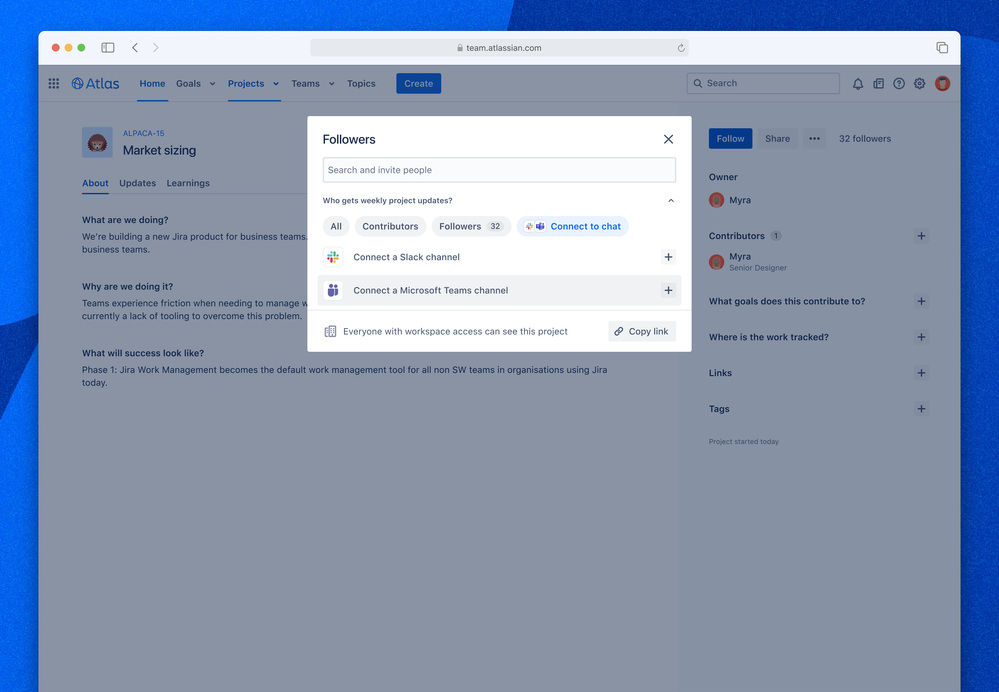The height and width of the screenshot is (692, 999).
Task: Select Connect a Slack channel row
Action: coord(500,257)
